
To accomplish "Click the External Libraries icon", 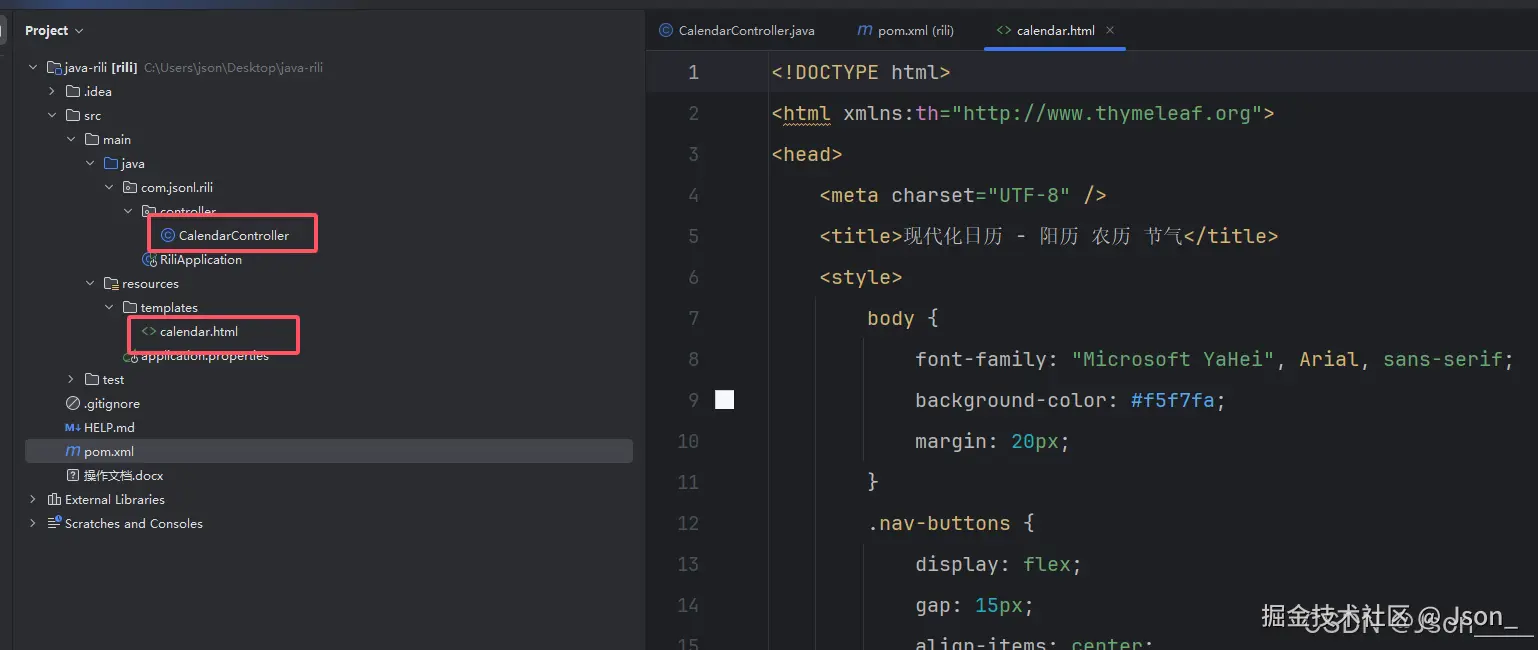I will [54, 499].
